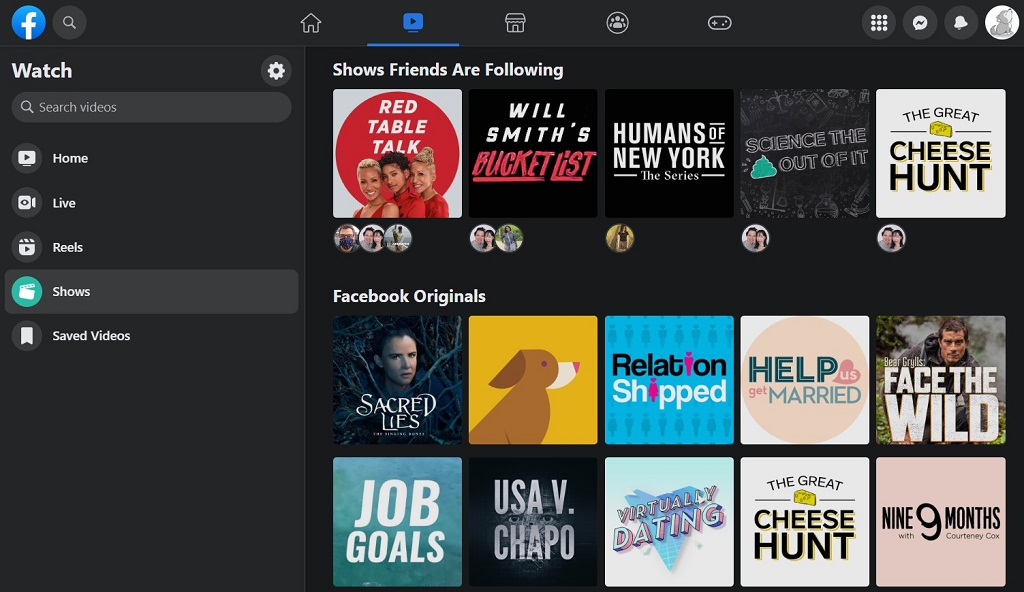Open RelationShipped show

pyautogui.click(x=669, y=380)
